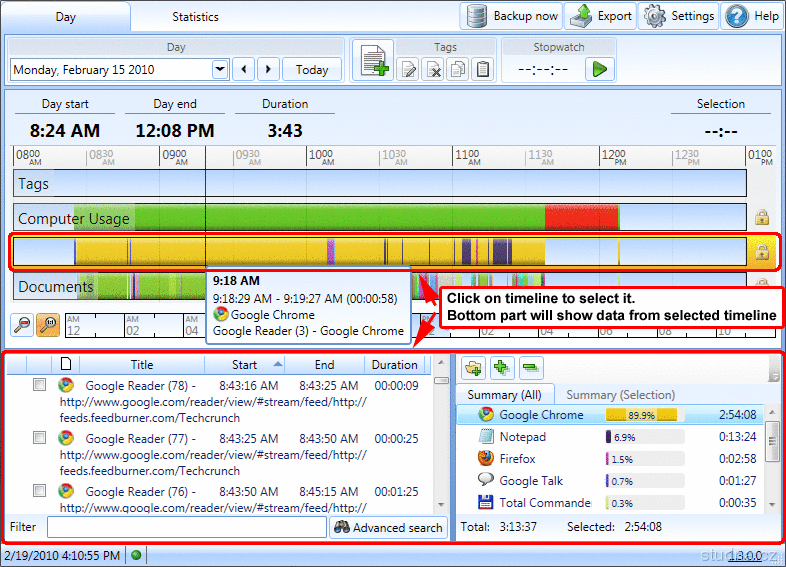Switch to the Statistics tab
786x567 pixels.
(195, 17)
